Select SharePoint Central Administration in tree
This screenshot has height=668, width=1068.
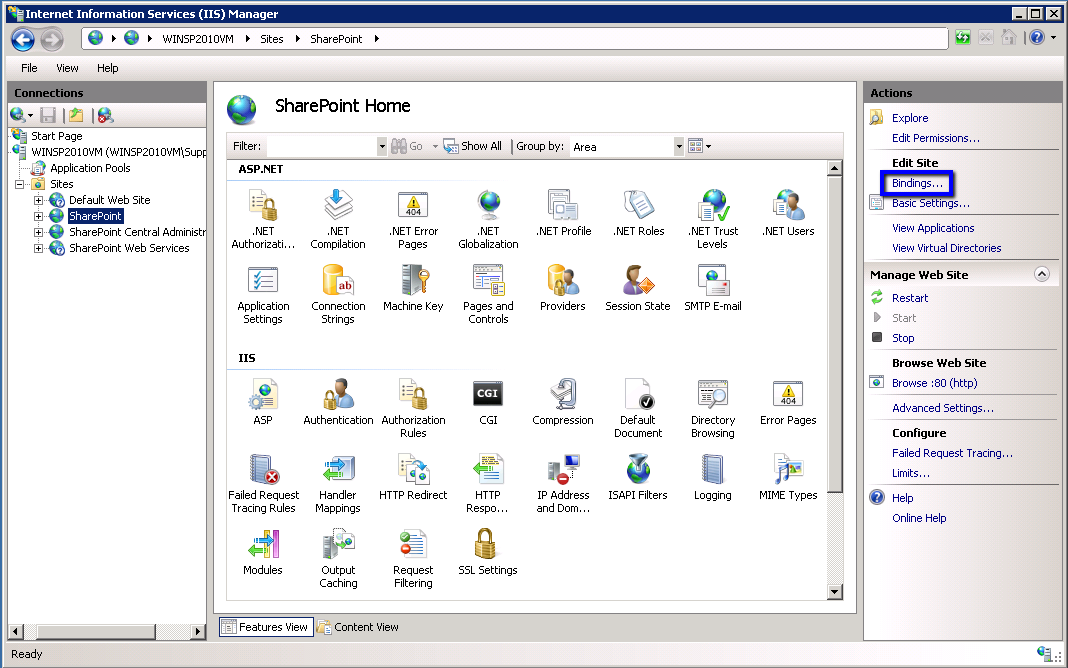136,232
